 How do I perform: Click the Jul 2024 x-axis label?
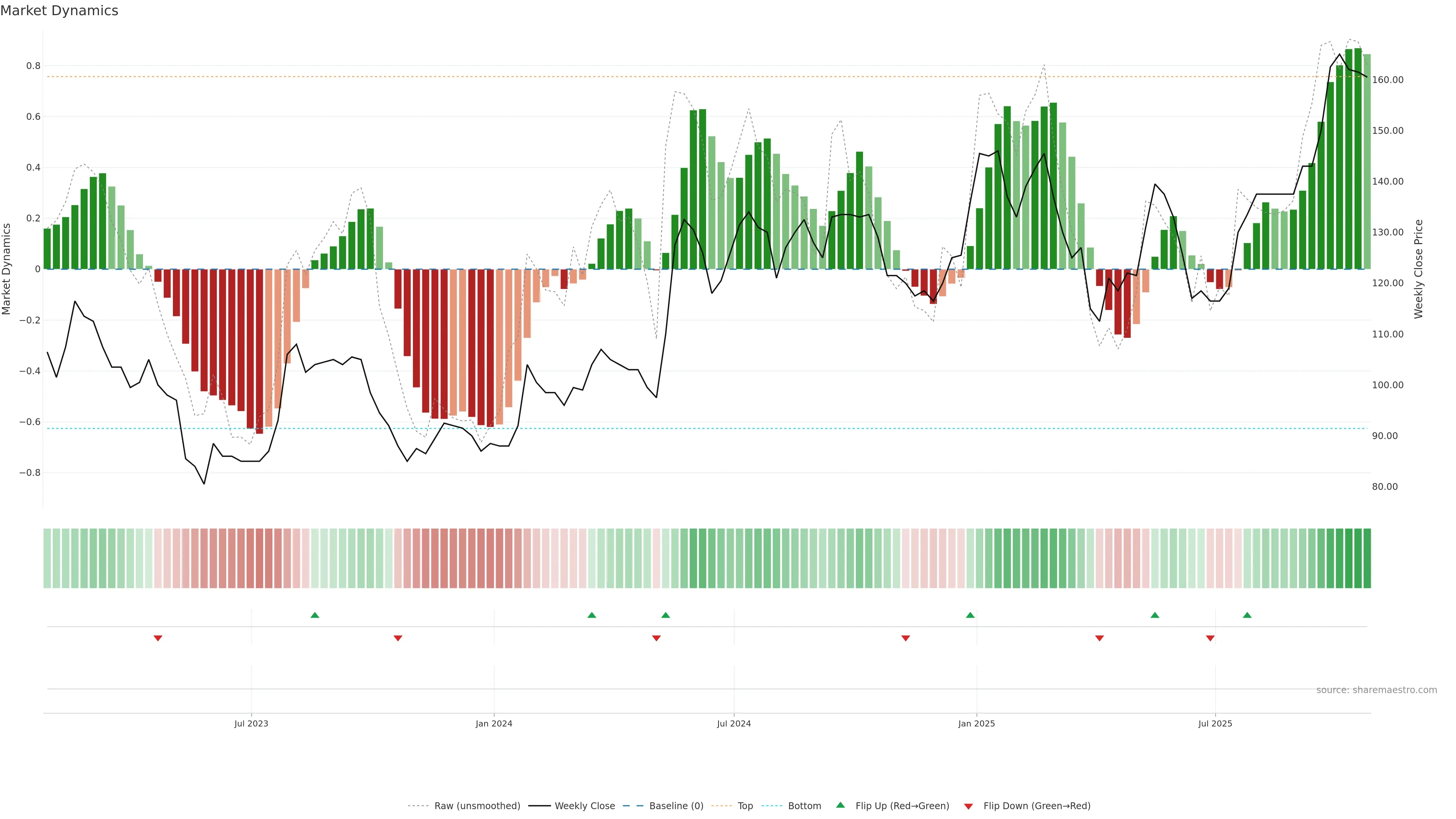click(x=734, y=723)
